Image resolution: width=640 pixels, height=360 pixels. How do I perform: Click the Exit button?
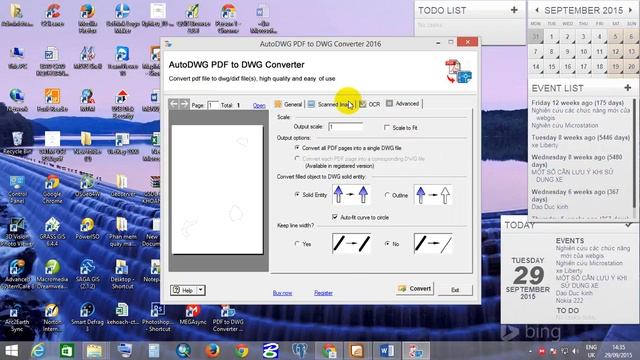pos(455,290)
